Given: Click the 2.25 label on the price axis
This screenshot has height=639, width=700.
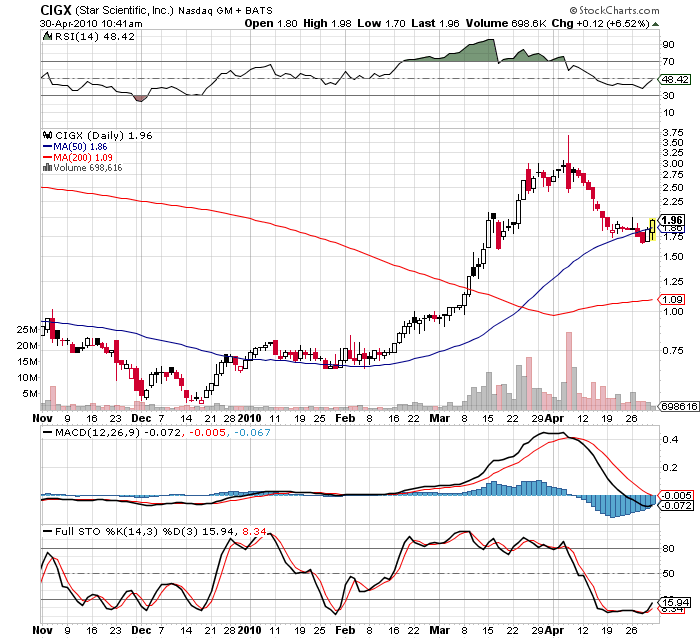Looking at the screenshot, I should (x=673, y=202).
